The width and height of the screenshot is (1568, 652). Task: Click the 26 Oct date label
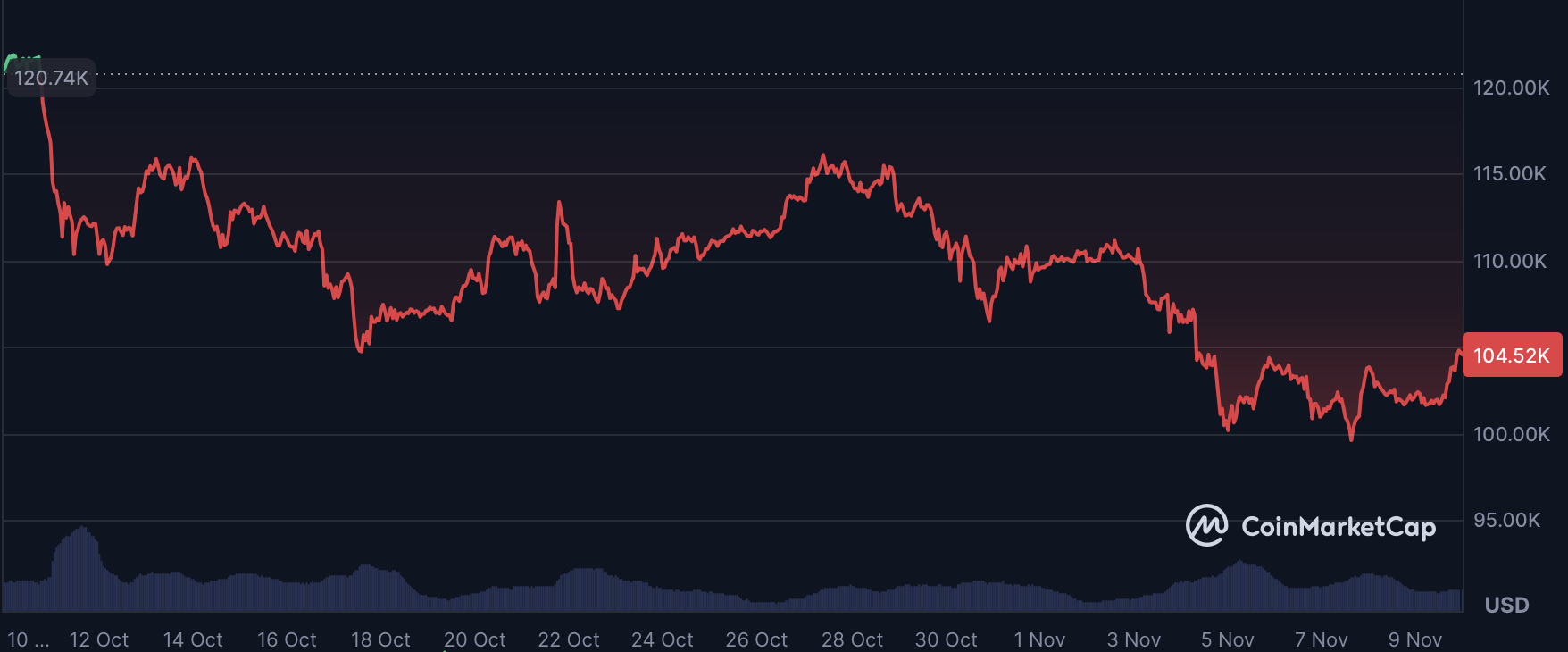pyautogui.click(x=756, y=639)
